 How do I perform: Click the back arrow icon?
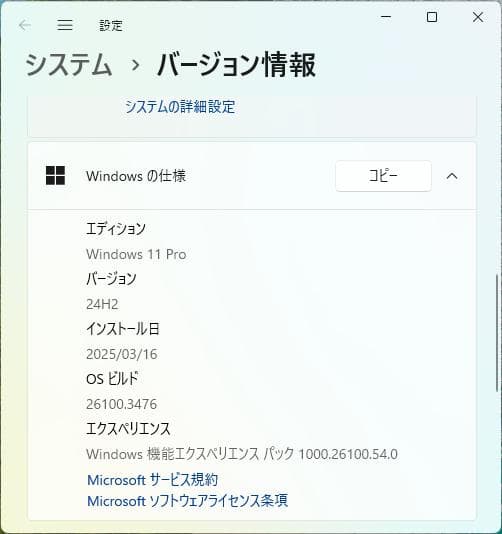25,25
